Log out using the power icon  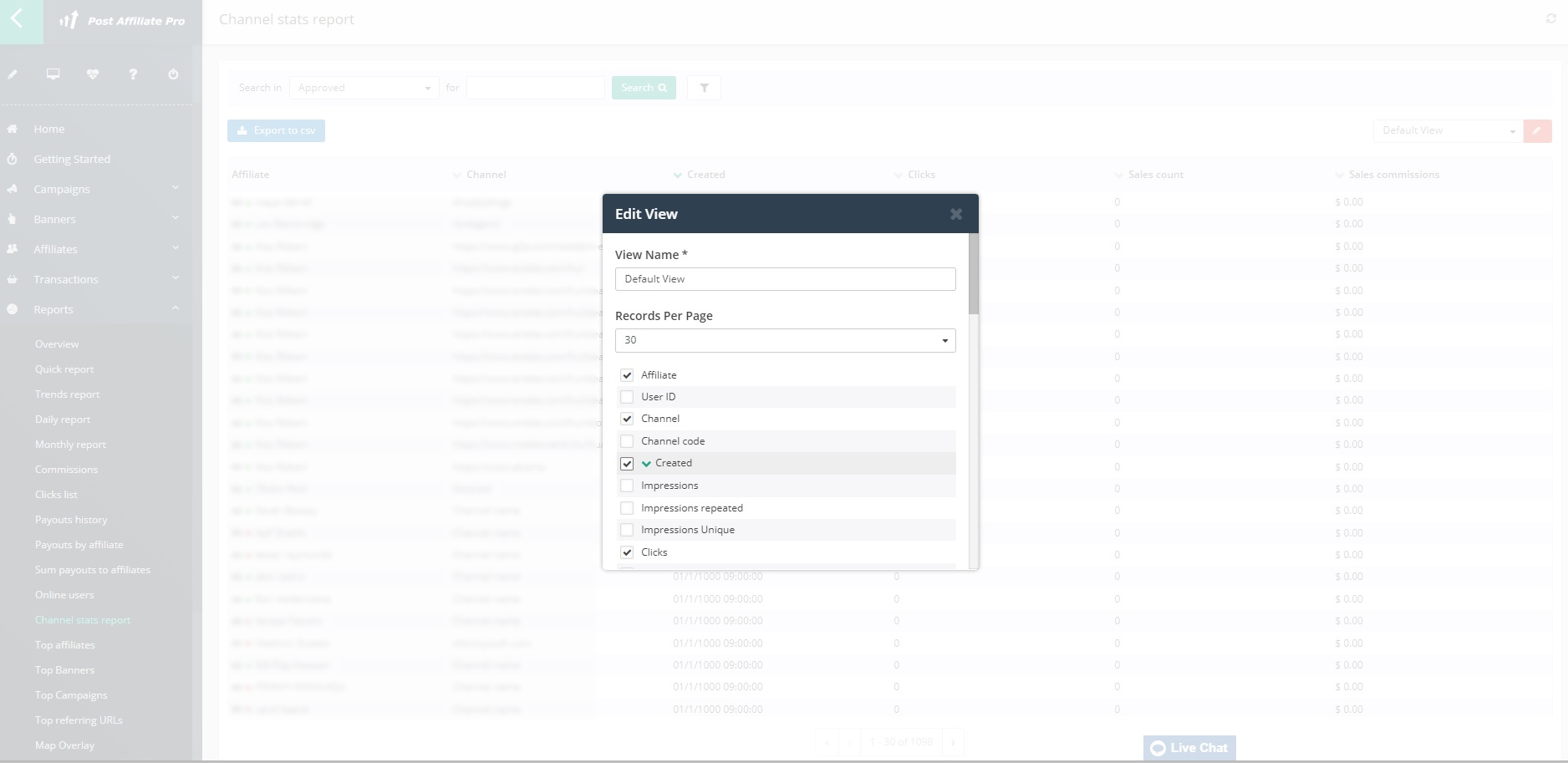(x=173, y=74)
